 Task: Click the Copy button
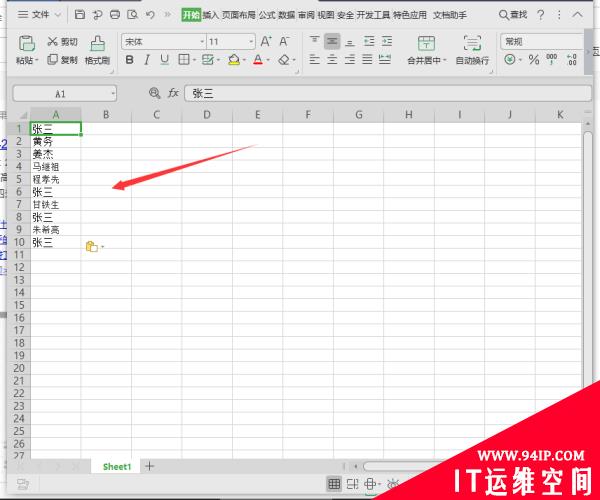[63, 60]
